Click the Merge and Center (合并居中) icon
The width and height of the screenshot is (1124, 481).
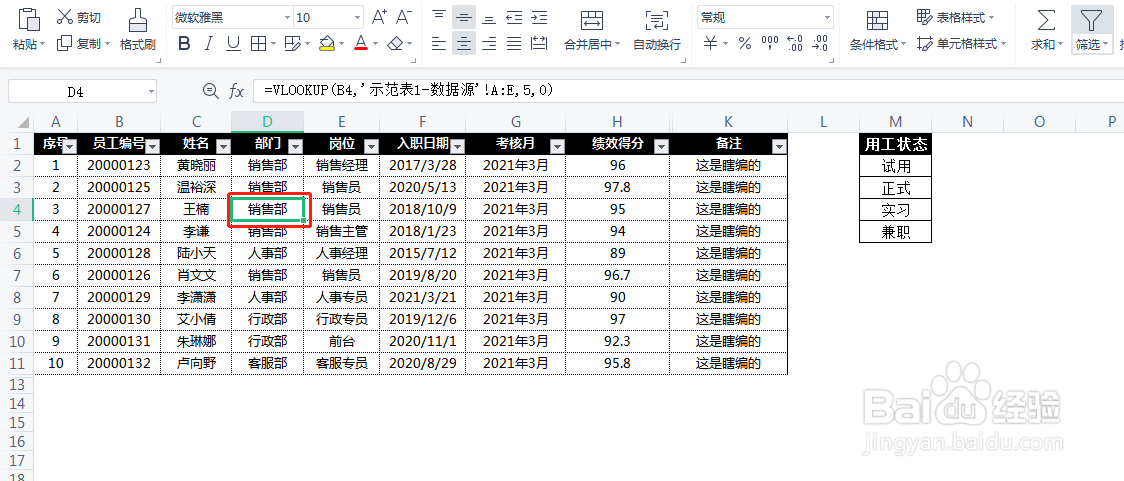[x=591, y=19]
